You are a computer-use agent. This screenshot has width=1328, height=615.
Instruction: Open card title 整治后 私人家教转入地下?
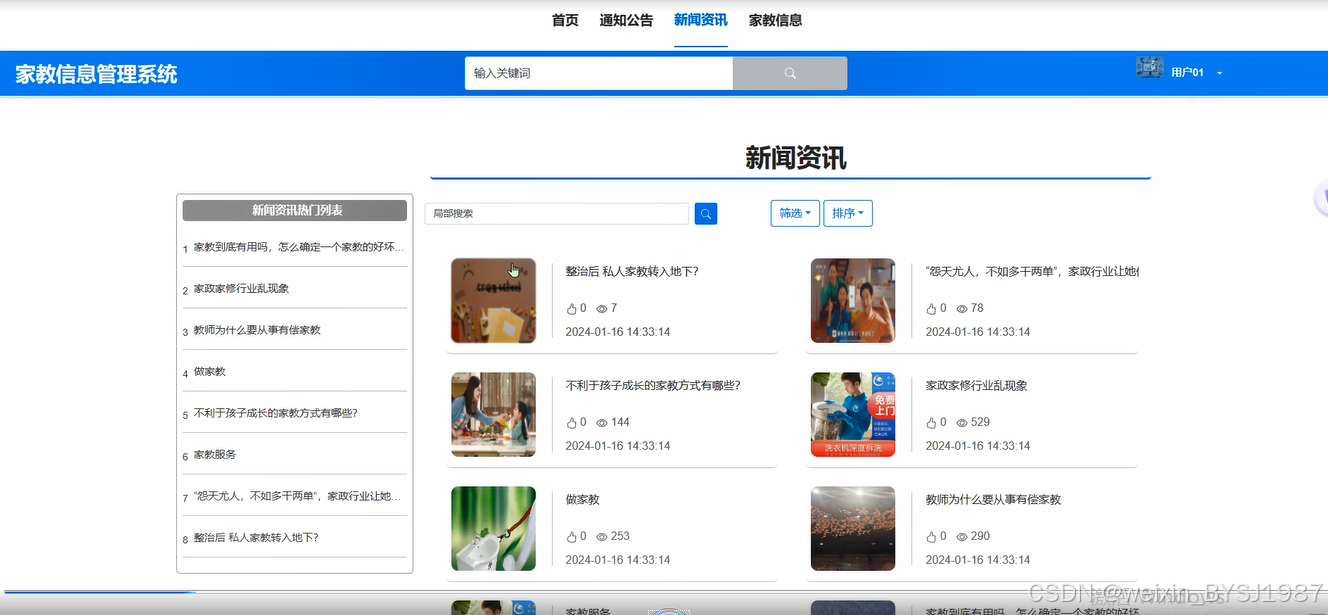632,271
